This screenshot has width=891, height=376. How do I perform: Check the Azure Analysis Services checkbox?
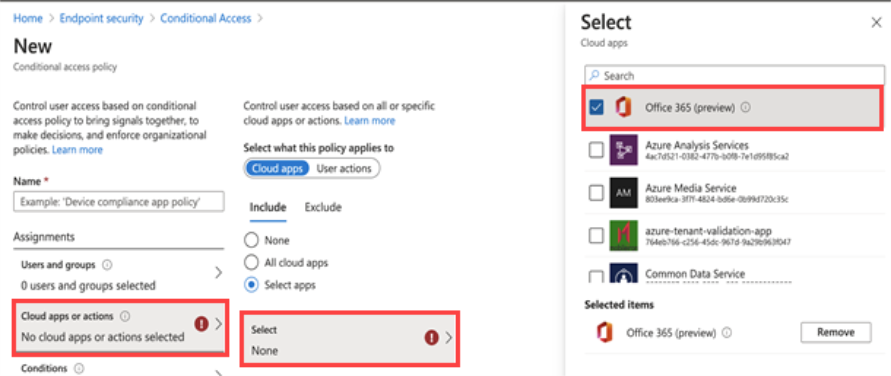tap(596, 151)
